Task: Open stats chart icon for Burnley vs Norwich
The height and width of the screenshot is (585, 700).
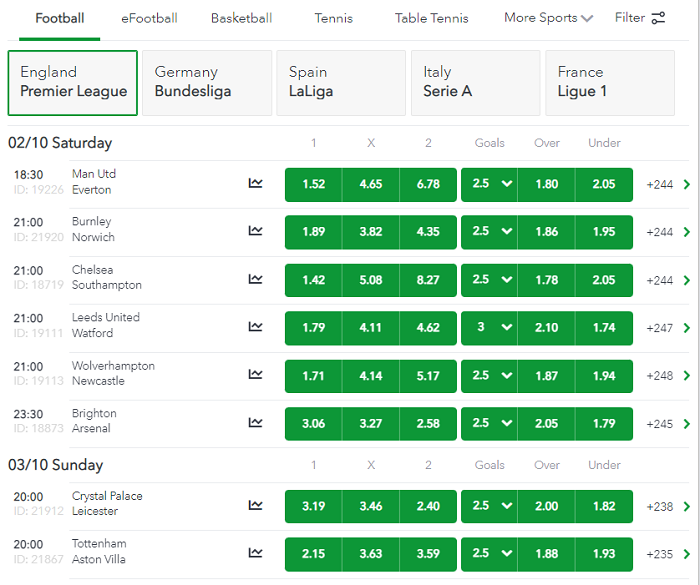Action: pos(256,231)
